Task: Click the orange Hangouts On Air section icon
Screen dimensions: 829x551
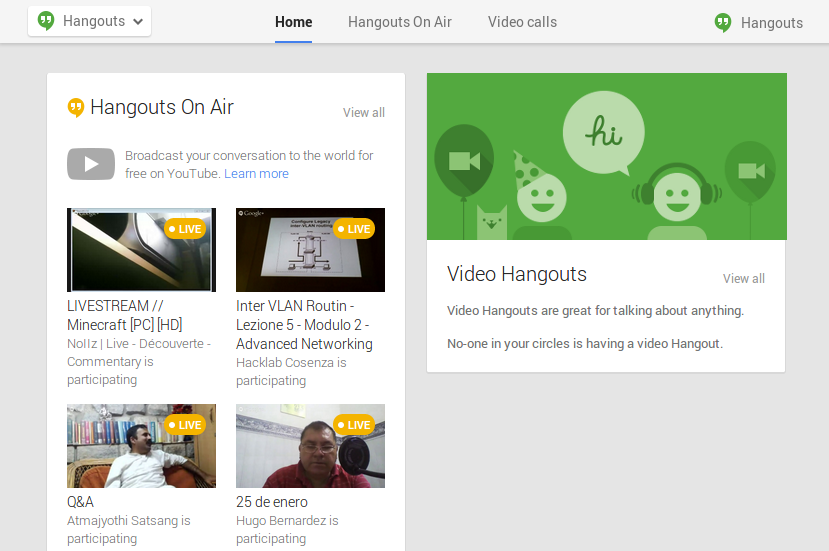Action: [x=76, y=107]
